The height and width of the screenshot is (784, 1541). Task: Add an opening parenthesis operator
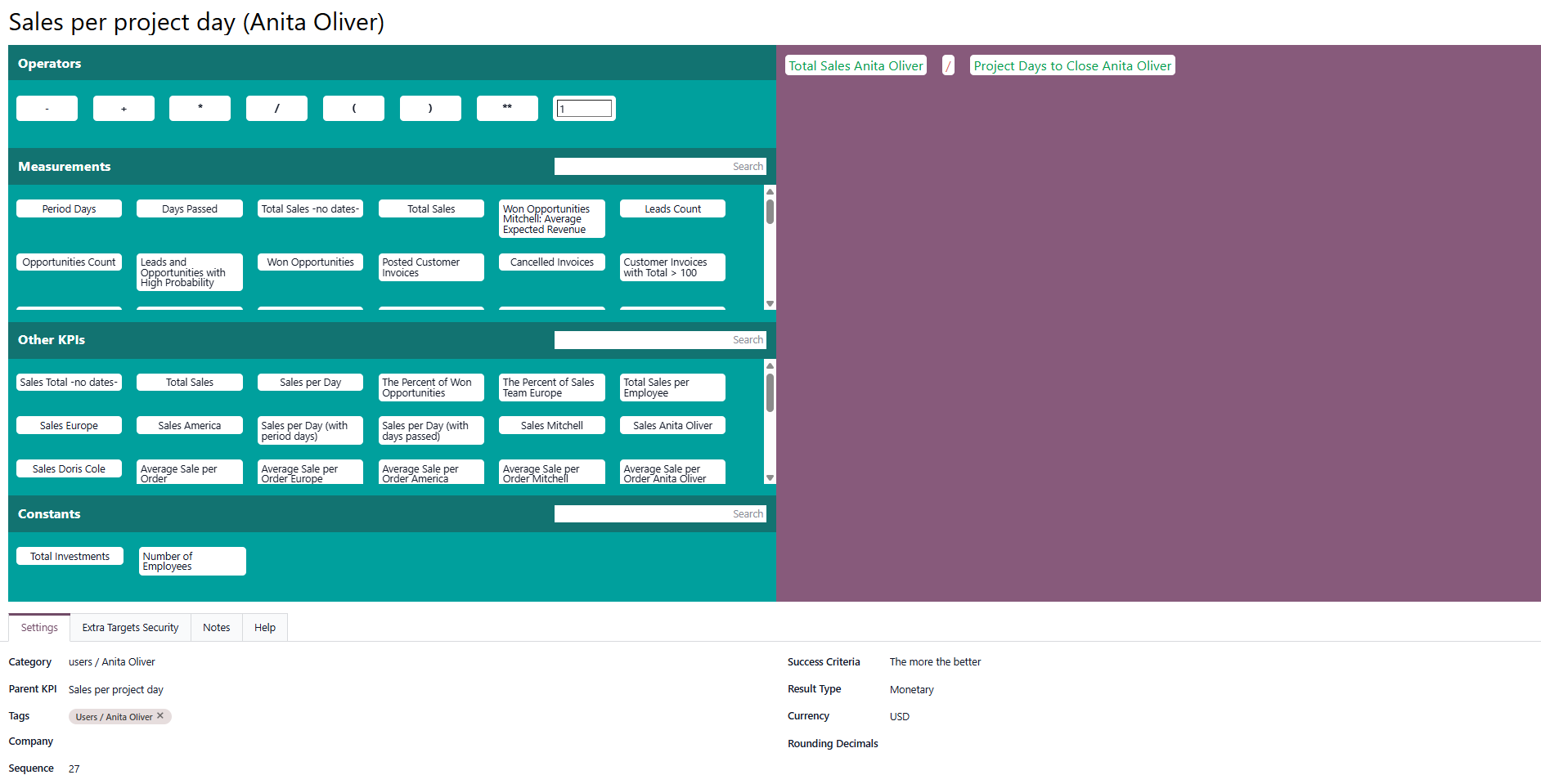(353, 108)
